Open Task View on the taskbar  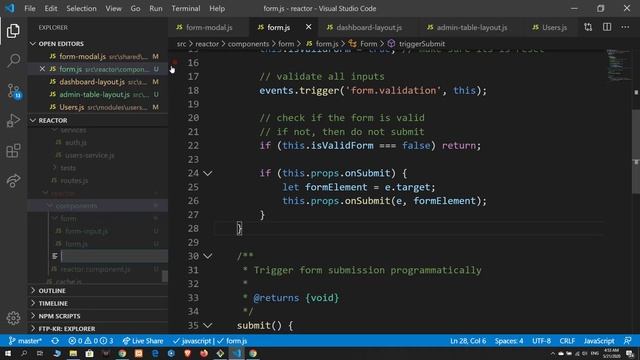tap(40, 353)
